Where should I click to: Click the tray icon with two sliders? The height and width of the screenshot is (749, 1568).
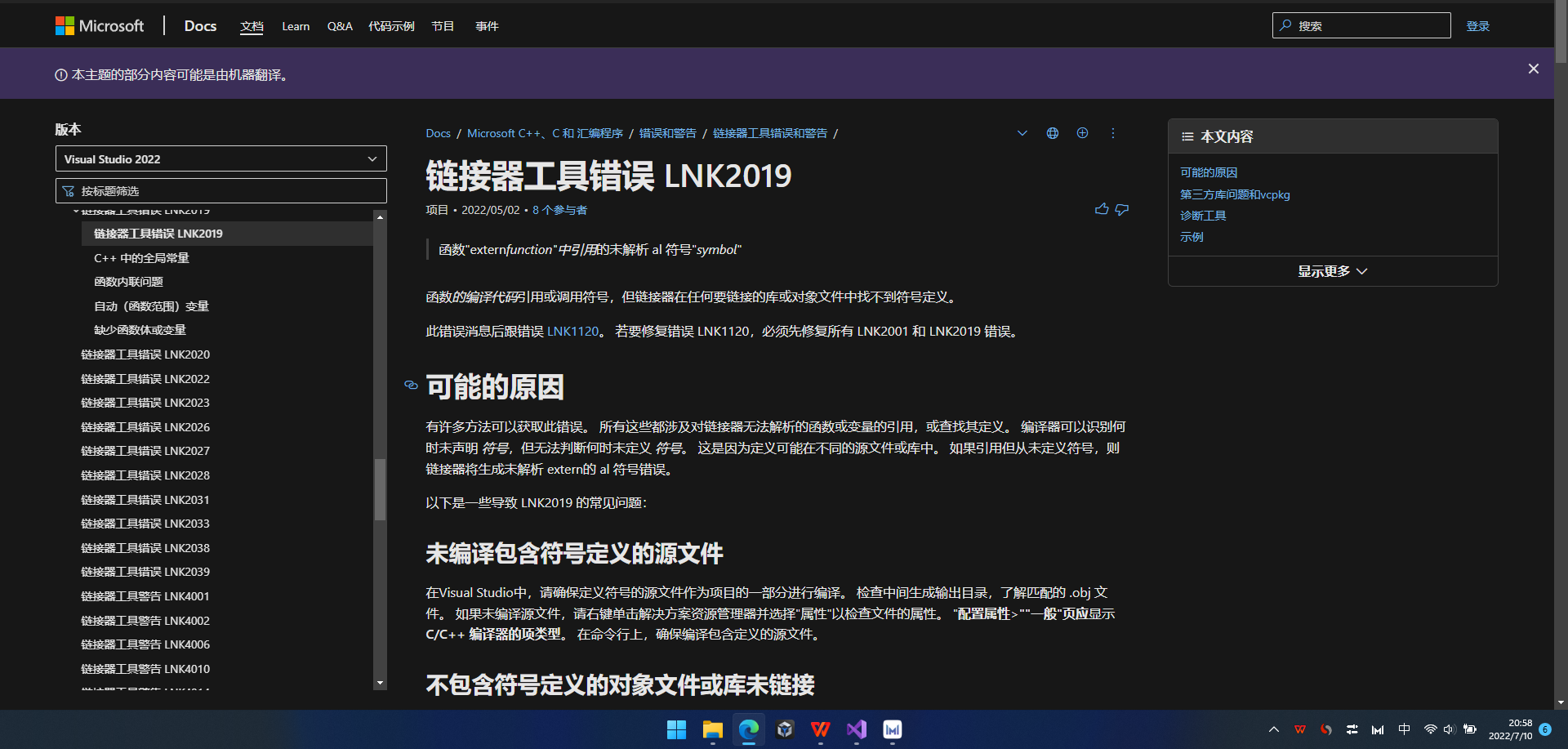tap(1352, 729)
